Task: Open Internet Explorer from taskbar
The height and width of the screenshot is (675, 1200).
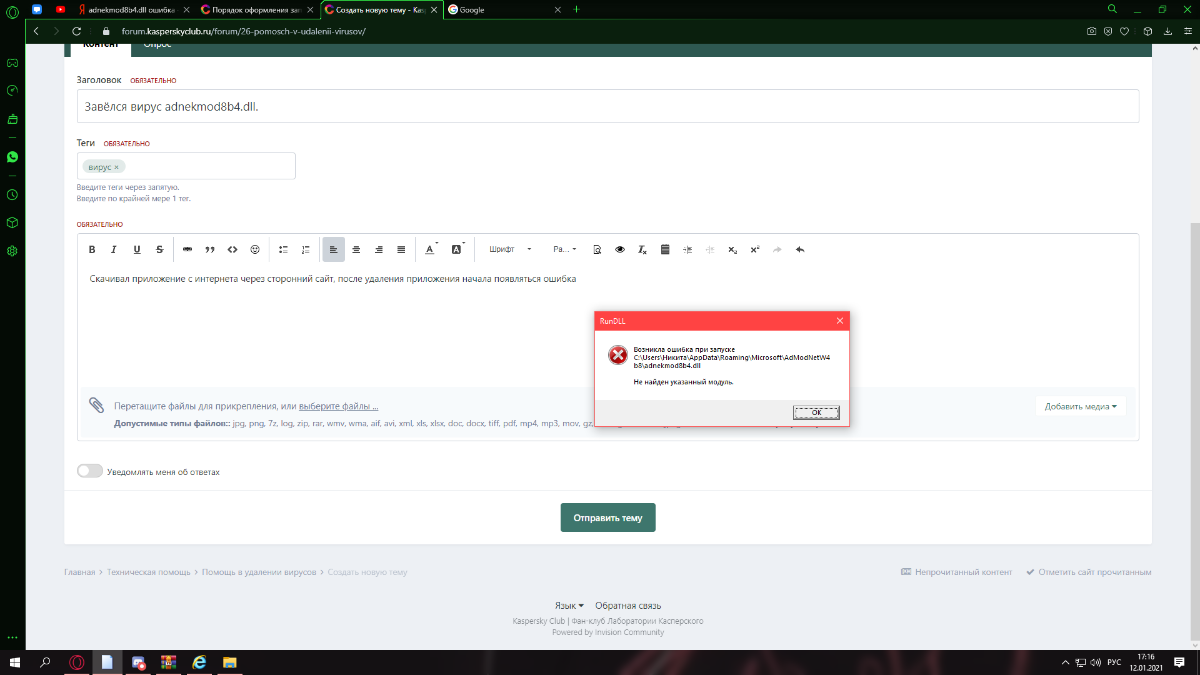Action: pos(198,662)
